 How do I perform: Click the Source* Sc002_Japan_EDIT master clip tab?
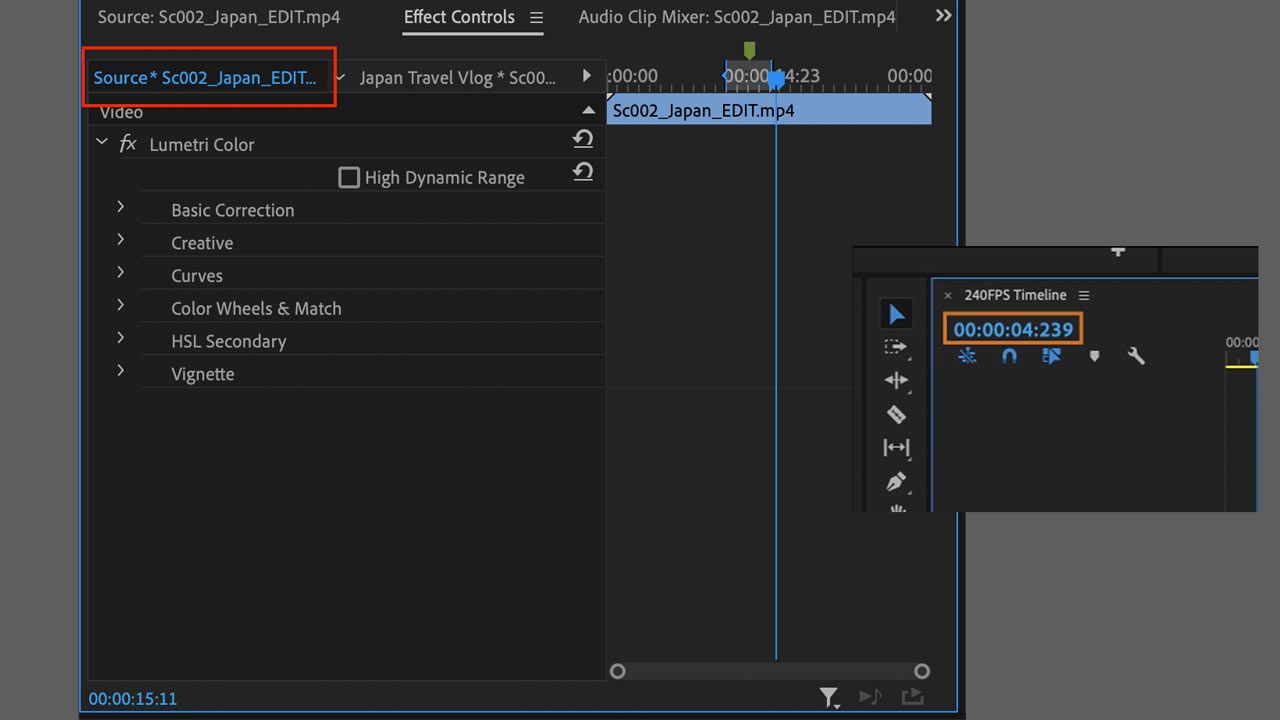pos(205,77)
